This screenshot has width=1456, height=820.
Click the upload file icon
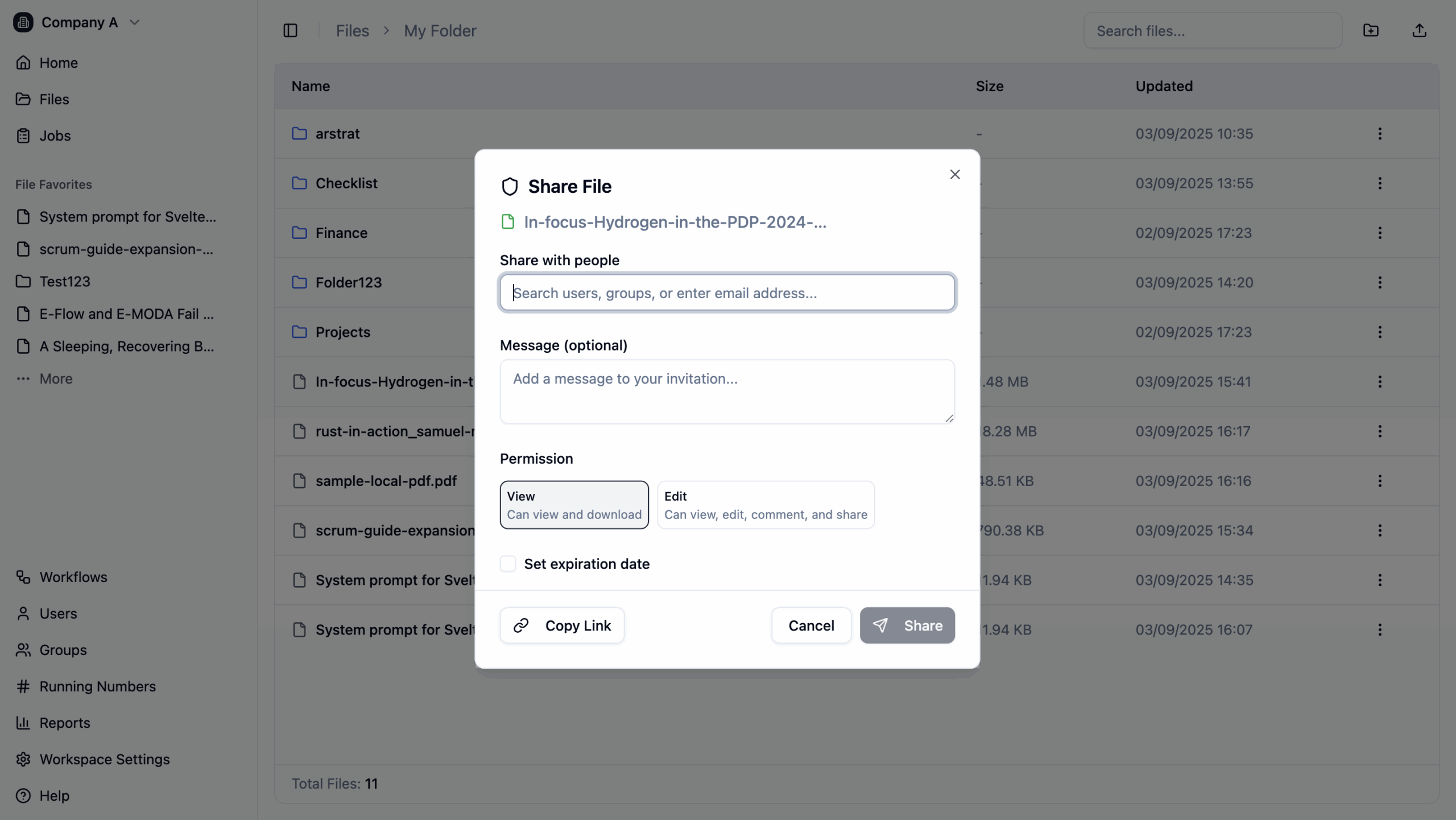tap(1419, 31)
